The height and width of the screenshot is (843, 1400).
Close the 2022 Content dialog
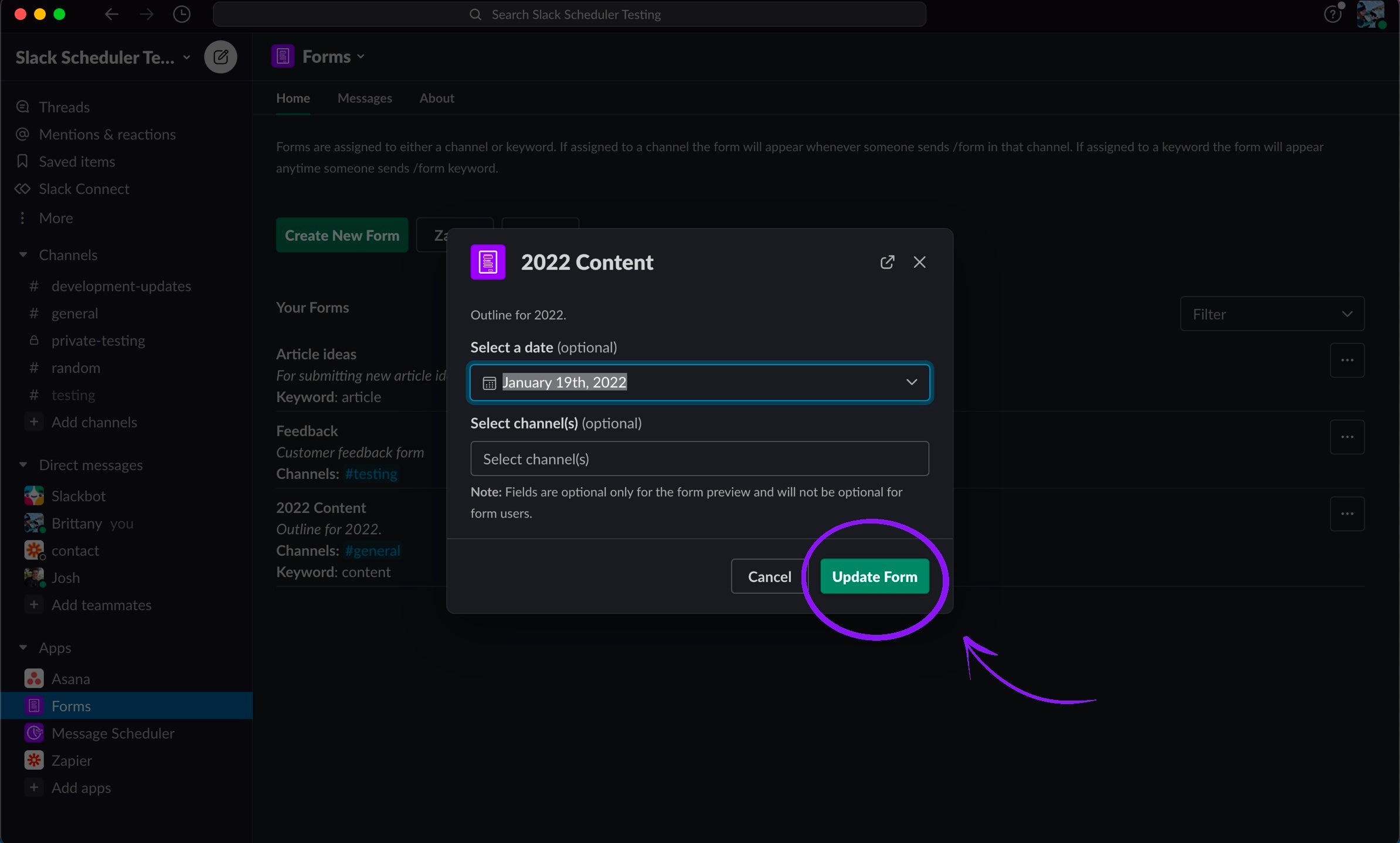[919, 262]
